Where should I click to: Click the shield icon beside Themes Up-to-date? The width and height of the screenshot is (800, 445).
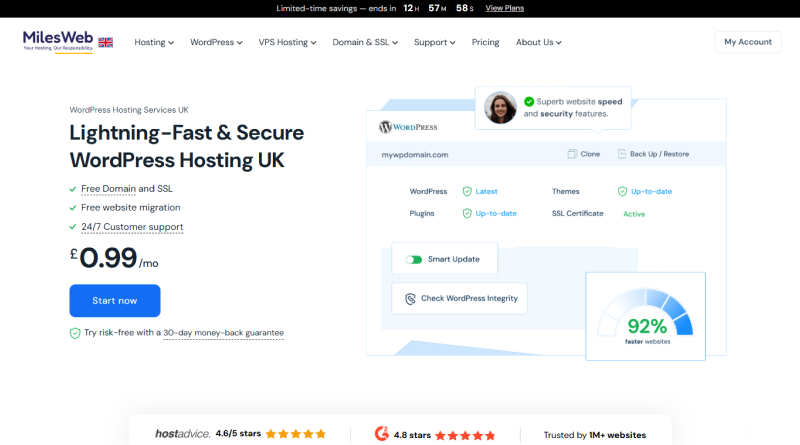coord(622,191)
